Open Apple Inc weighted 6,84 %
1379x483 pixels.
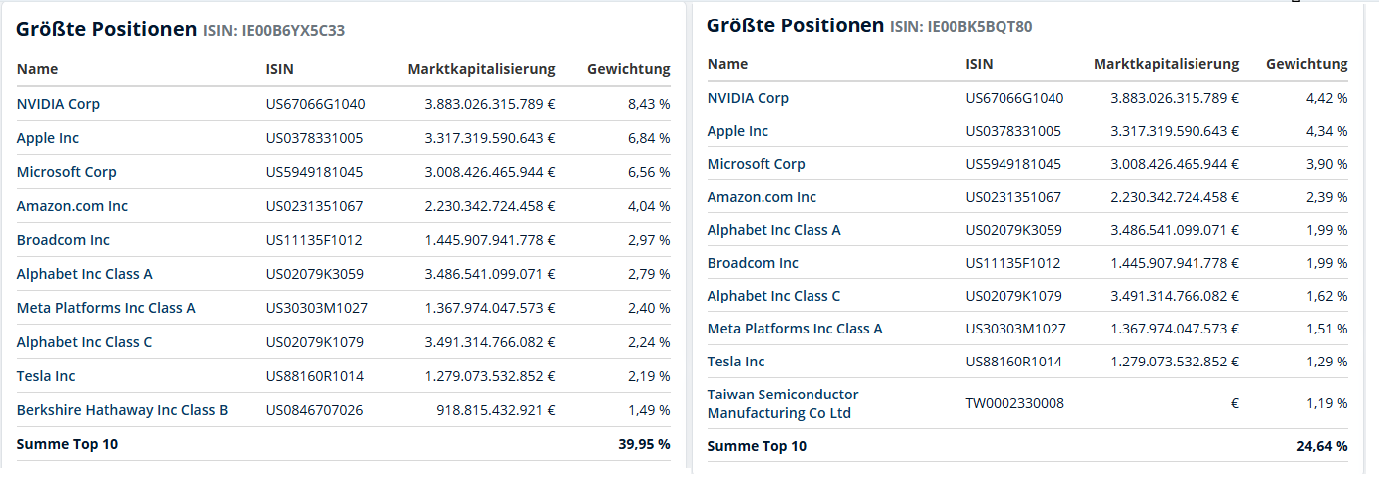(48, 138)
